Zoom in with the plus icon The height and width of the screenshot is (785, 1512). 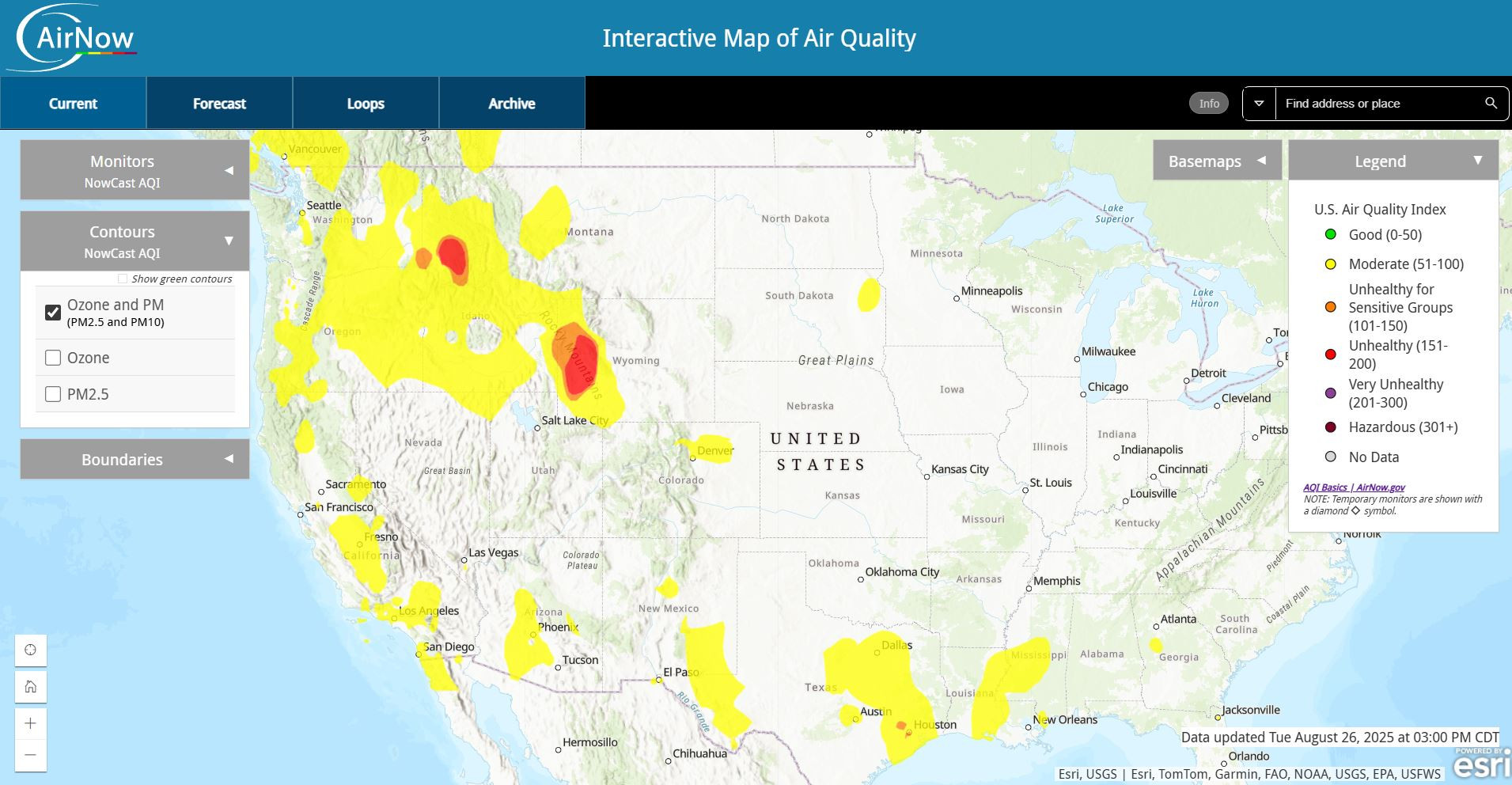click(x=31, y=723)
